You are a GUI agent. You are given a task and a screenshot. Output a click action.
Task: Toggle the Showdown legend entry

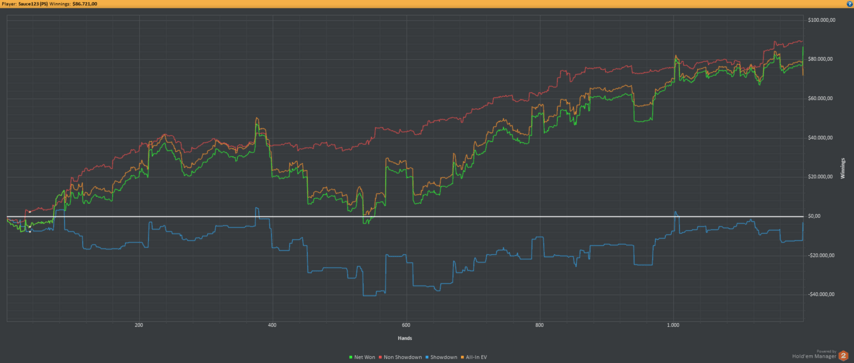click(x=442, y=357)
